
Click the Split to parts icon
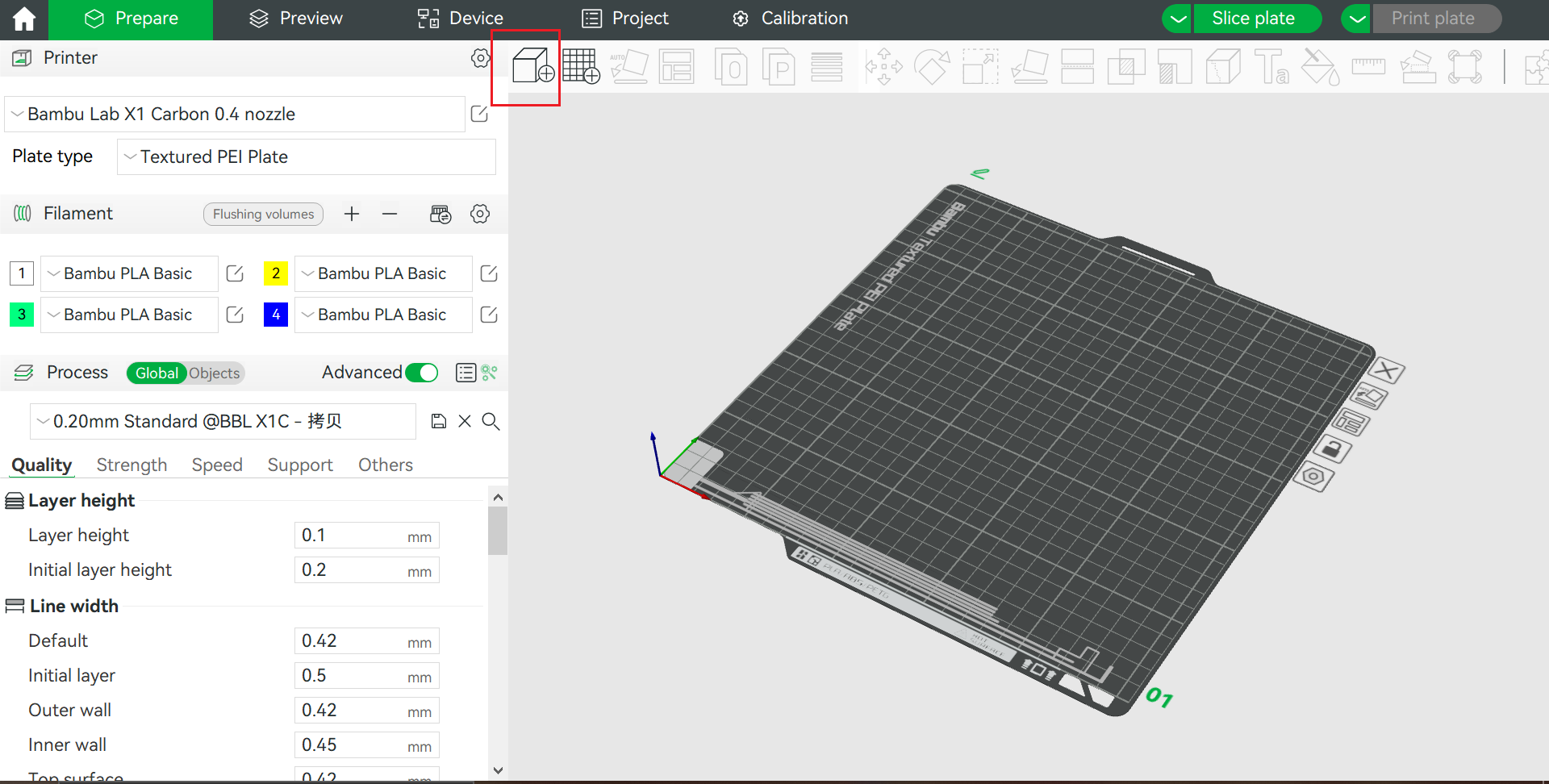click(779, 66)
